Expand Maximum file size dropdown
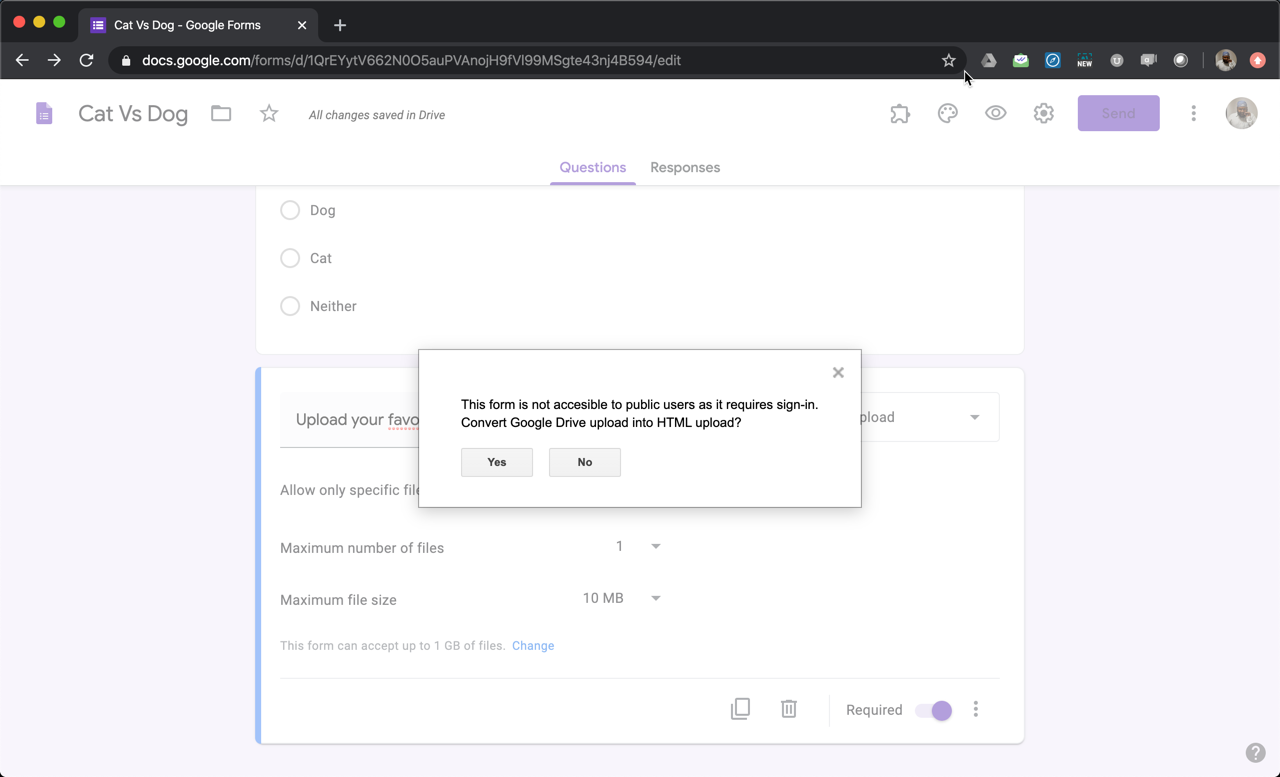 click(655, 598)
